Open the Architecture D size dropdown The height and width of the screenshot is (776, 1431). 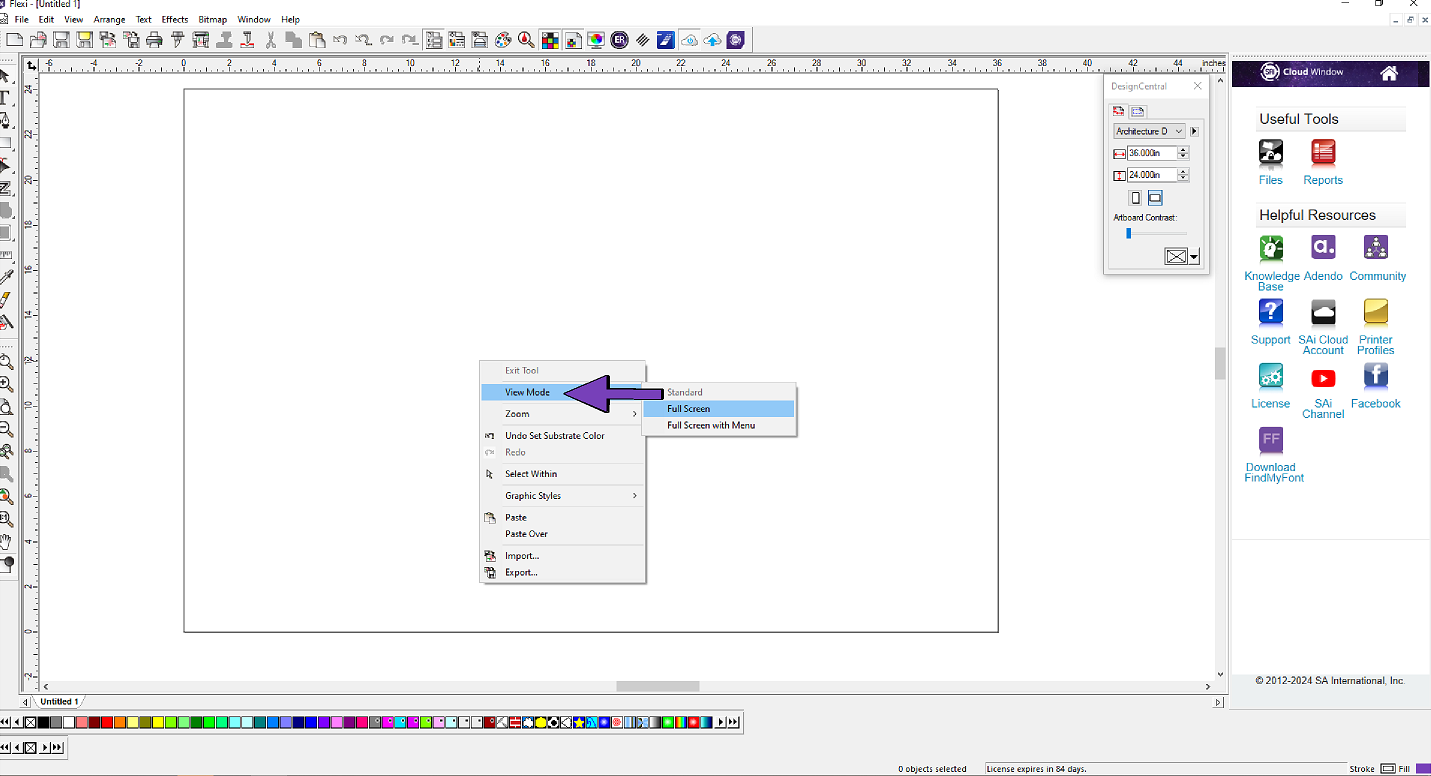1150,131
